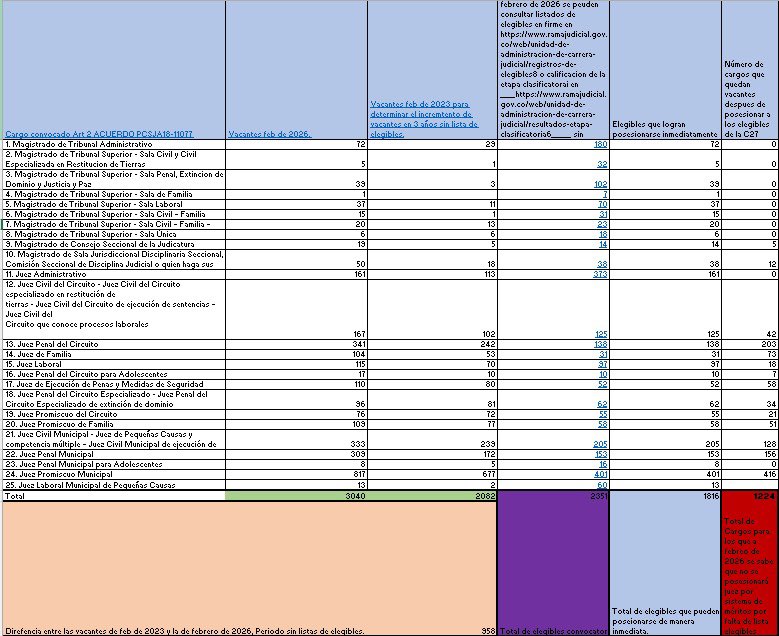Select cell '14. Juez de Familia'

[x=114, y=354]
